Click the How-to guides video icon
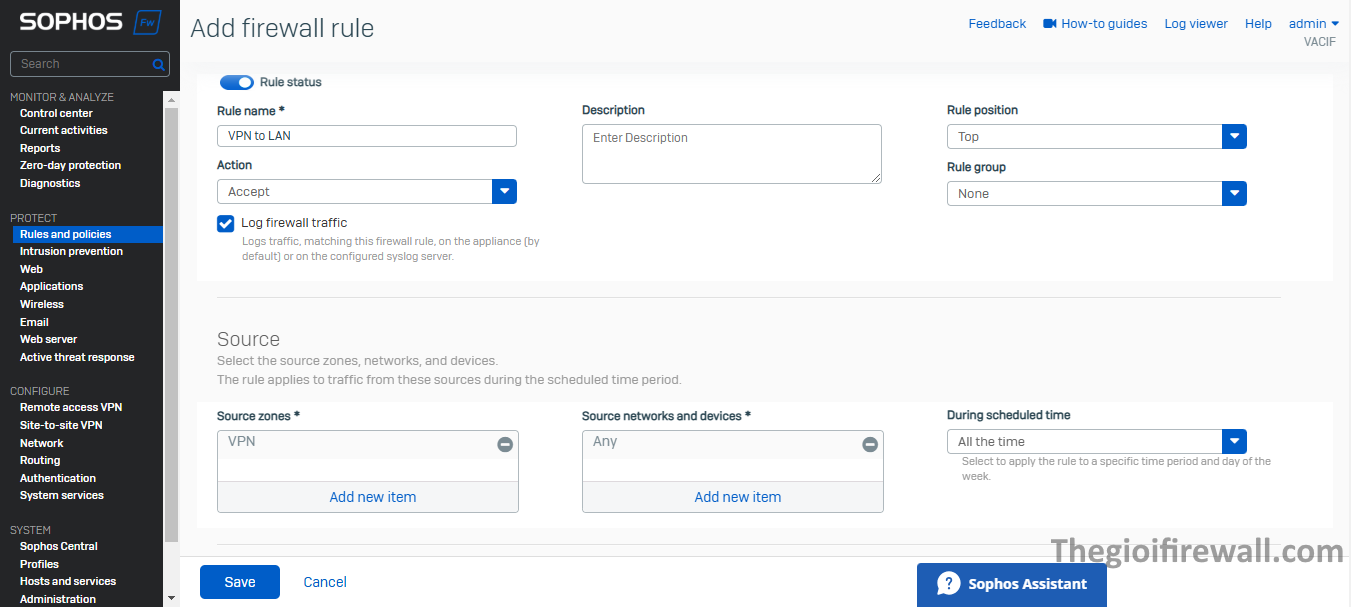The image size is (1351, 607). pos(1050,24)
